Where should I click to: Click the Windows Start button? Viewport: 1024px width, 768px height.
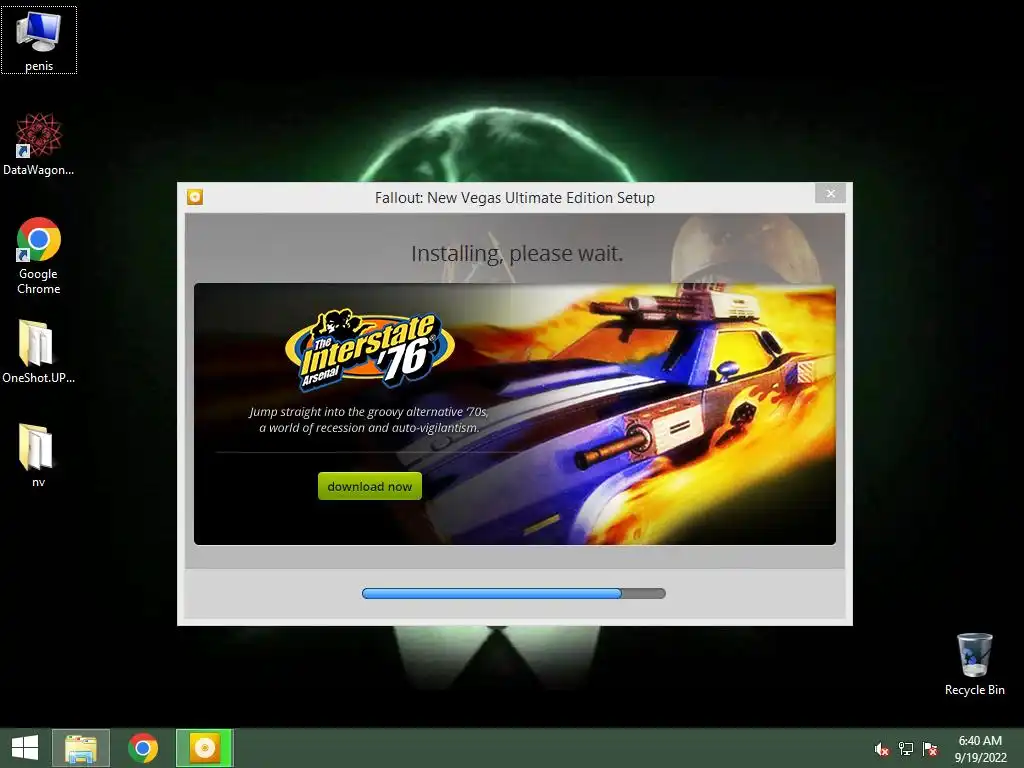25,748
